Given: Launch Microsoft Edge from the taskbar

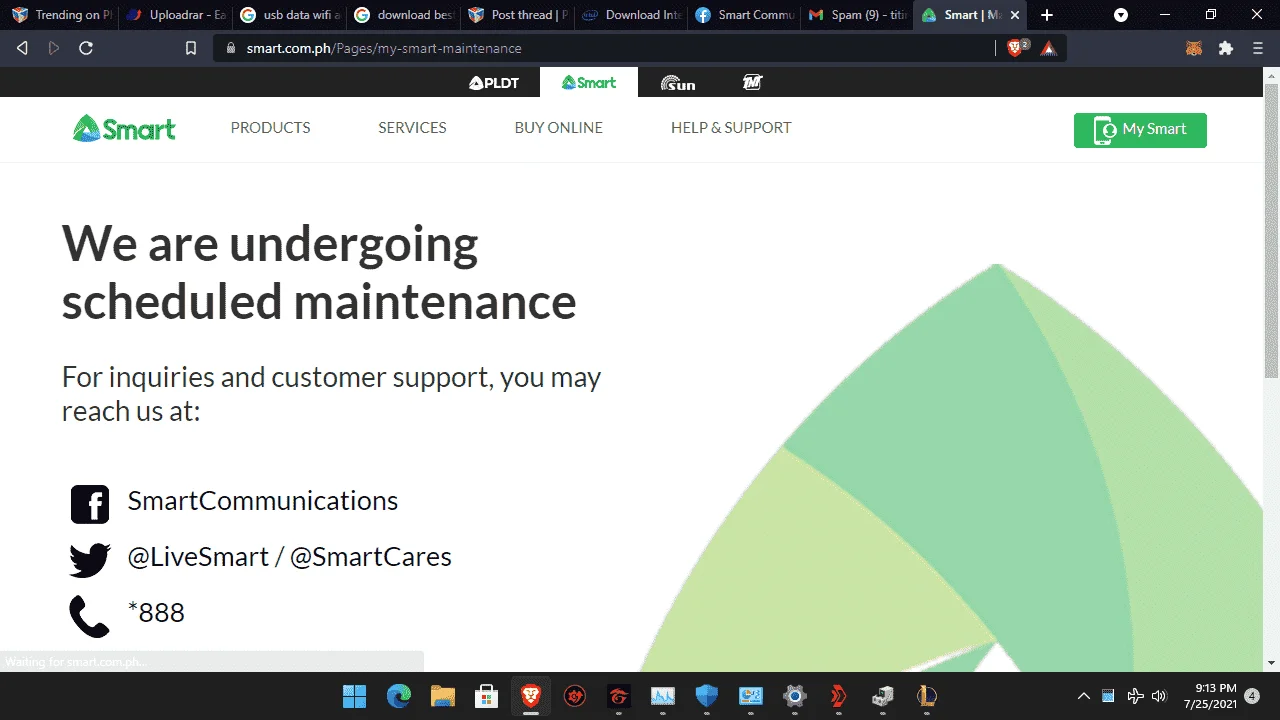Looking at the screenshot, I should point(399,696).
